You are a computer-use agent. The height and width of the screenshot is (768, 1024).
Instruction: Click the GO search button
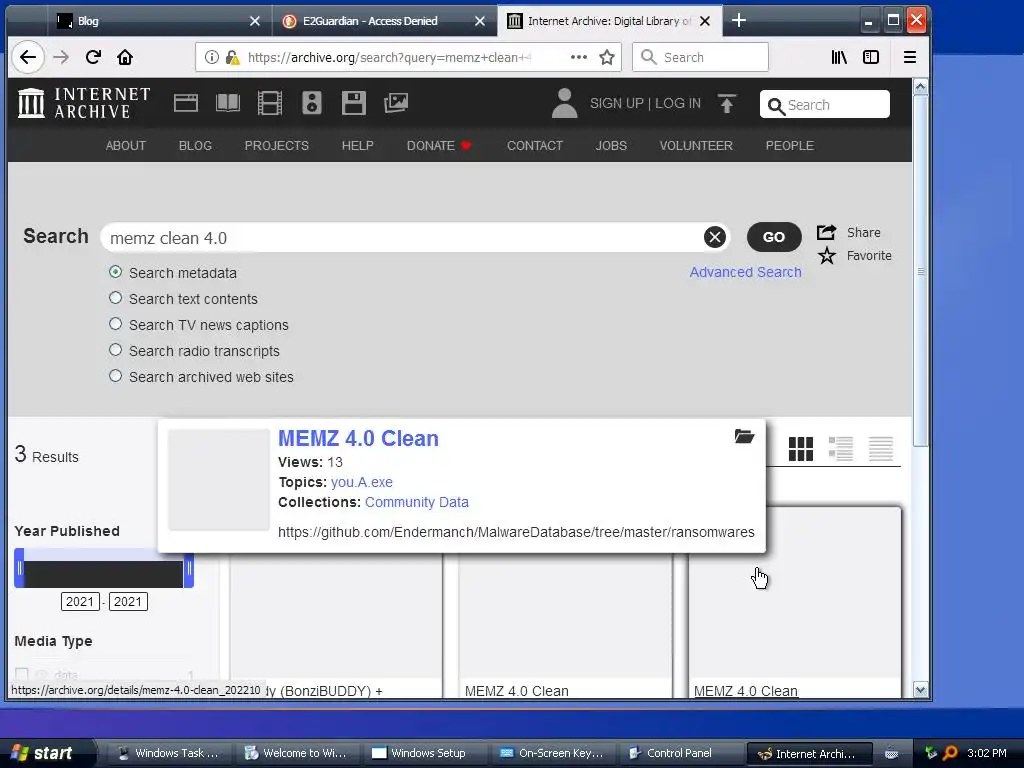point(774,237)
